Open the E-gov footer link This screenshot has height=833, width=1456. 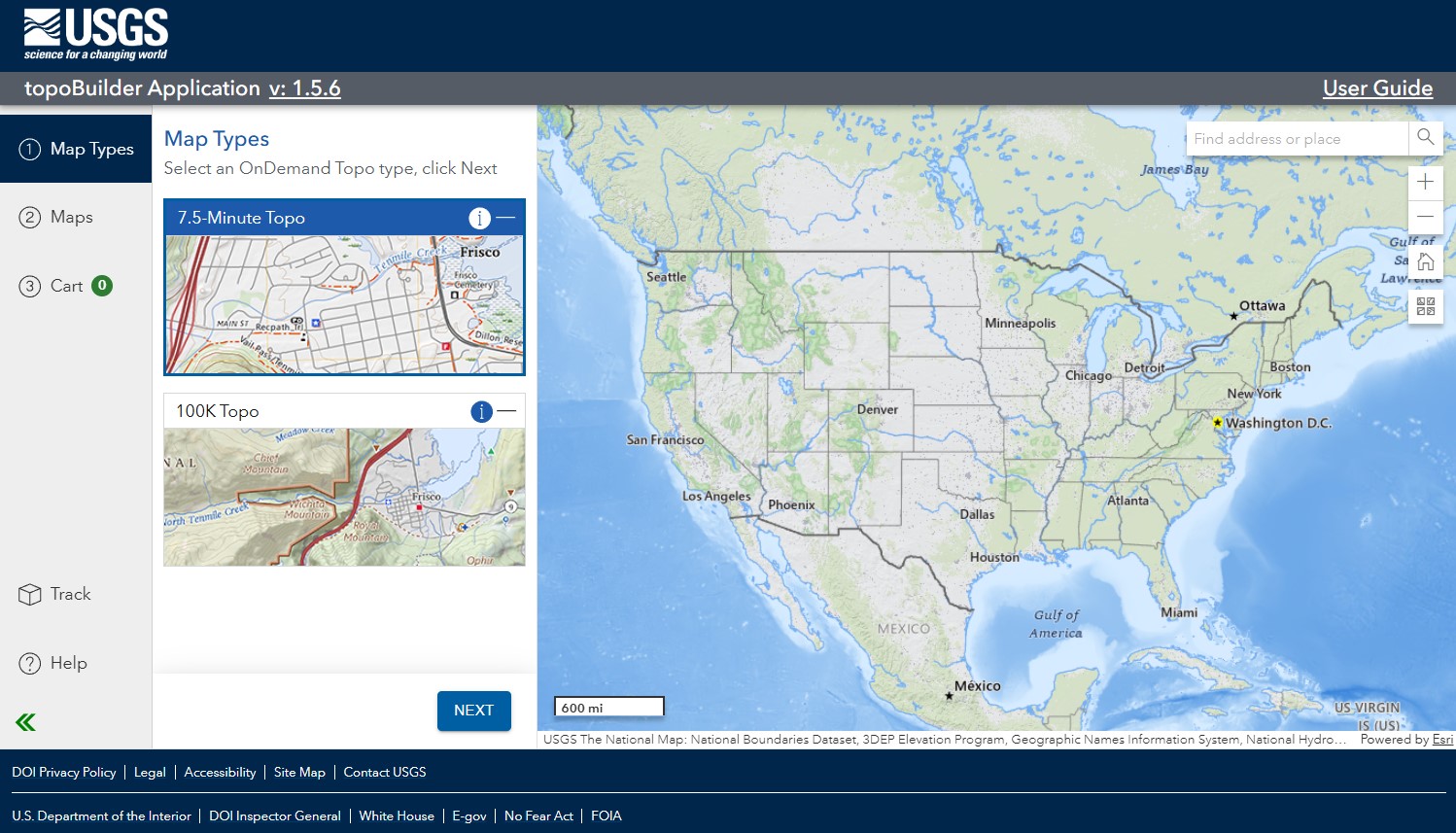(469, 816)
